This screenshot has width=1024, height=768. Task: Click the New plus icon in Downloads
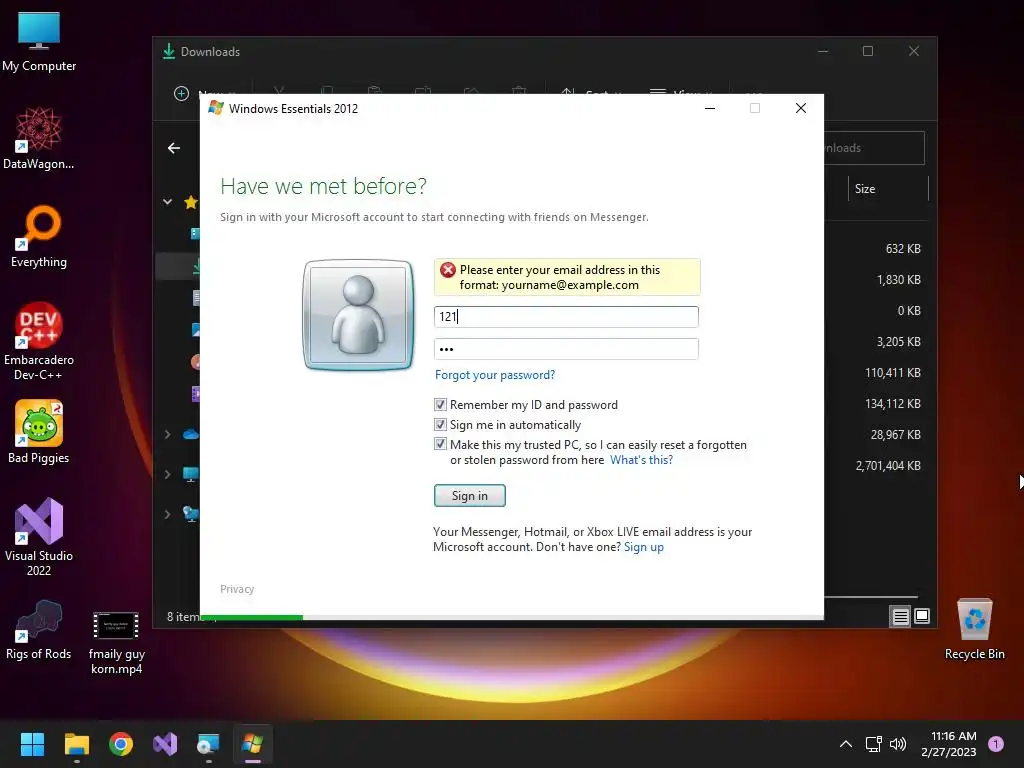click(182, 93)
